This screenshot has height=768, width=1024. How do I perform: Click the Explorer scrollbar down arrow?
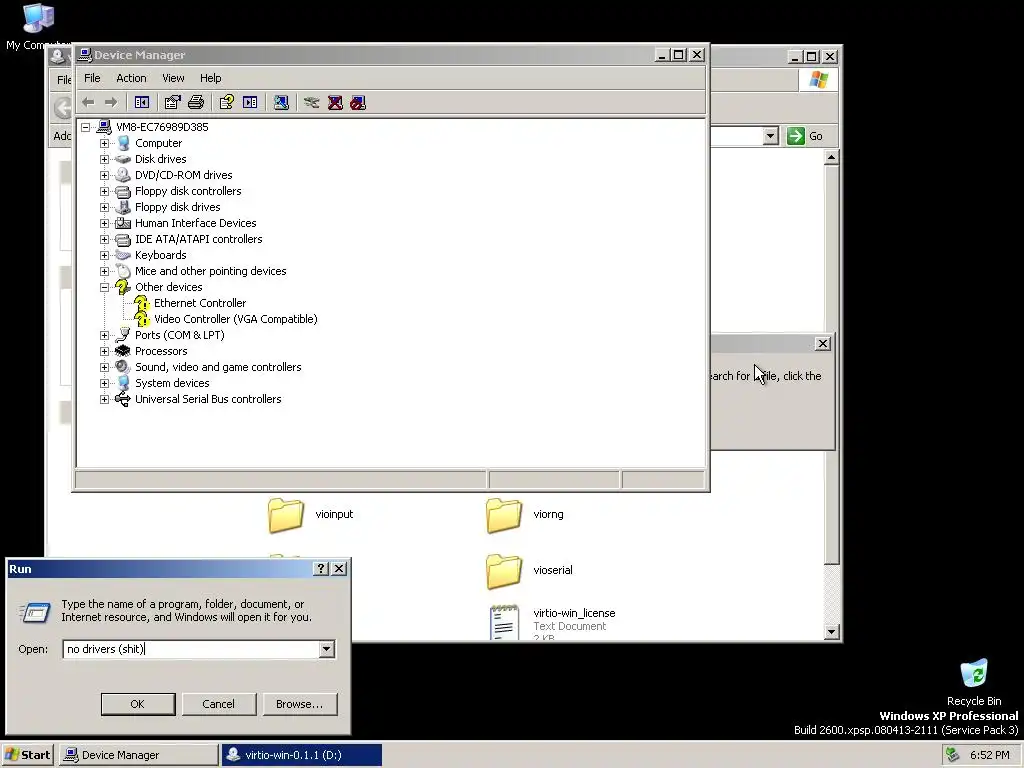pos(831,632)
